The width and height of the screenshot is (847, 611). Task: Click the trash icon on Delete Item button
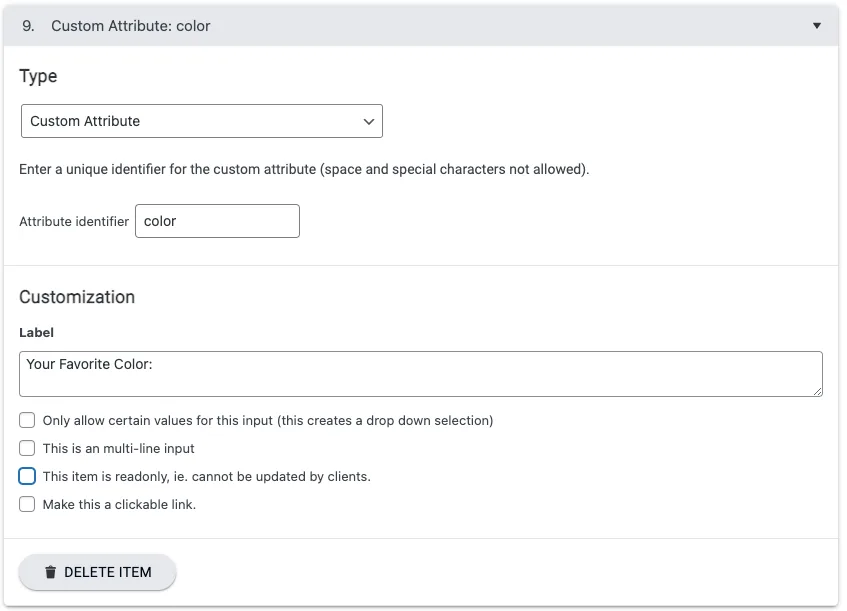50,572
